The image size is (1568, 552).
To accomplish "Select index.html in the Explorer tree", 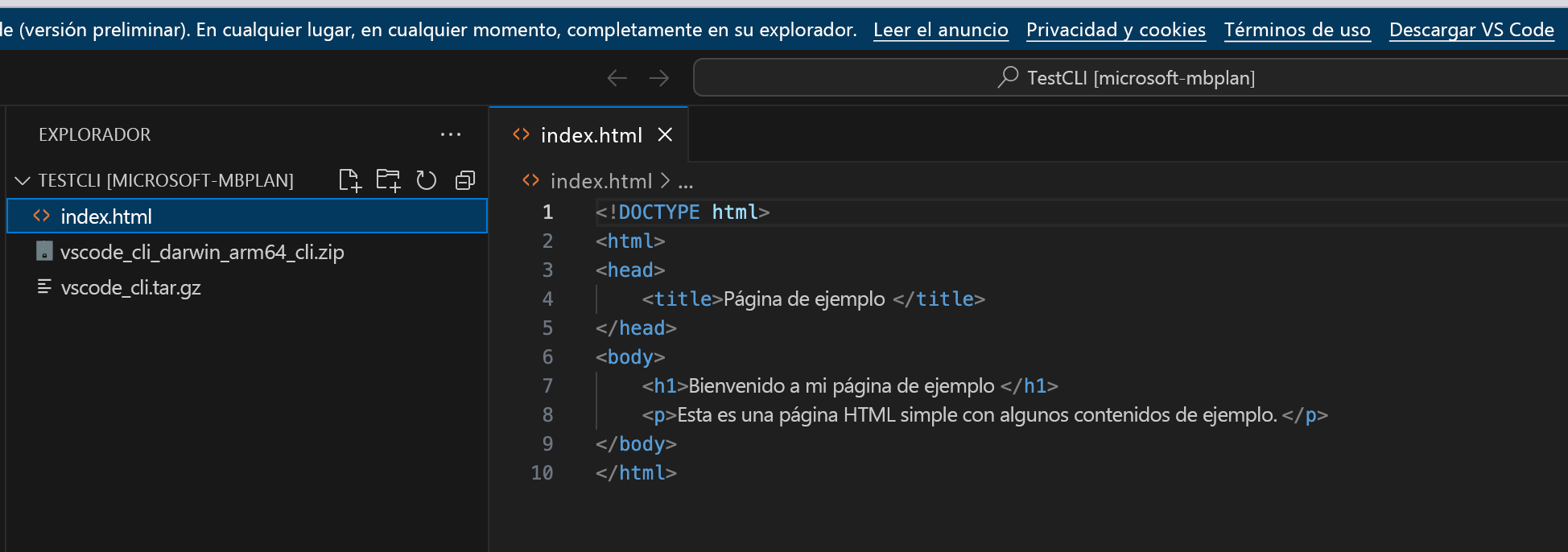I will coord(247,216).
